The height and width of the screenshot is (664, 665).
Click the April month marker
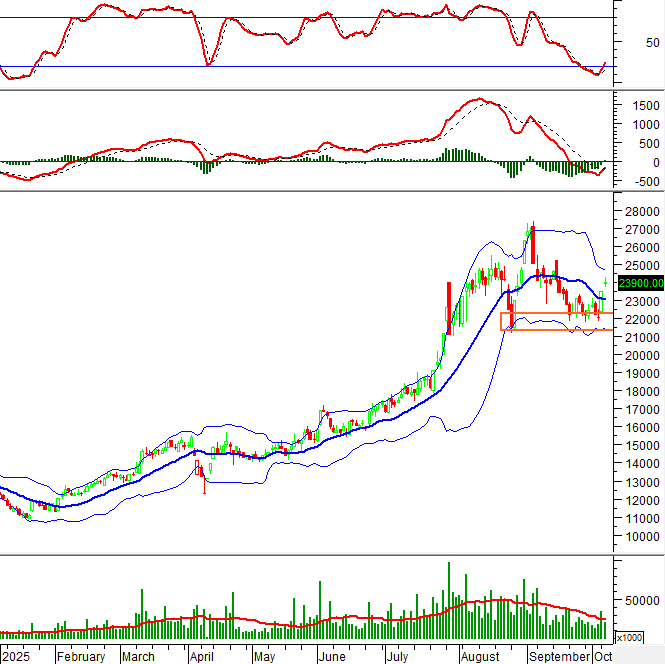point(202,657)
